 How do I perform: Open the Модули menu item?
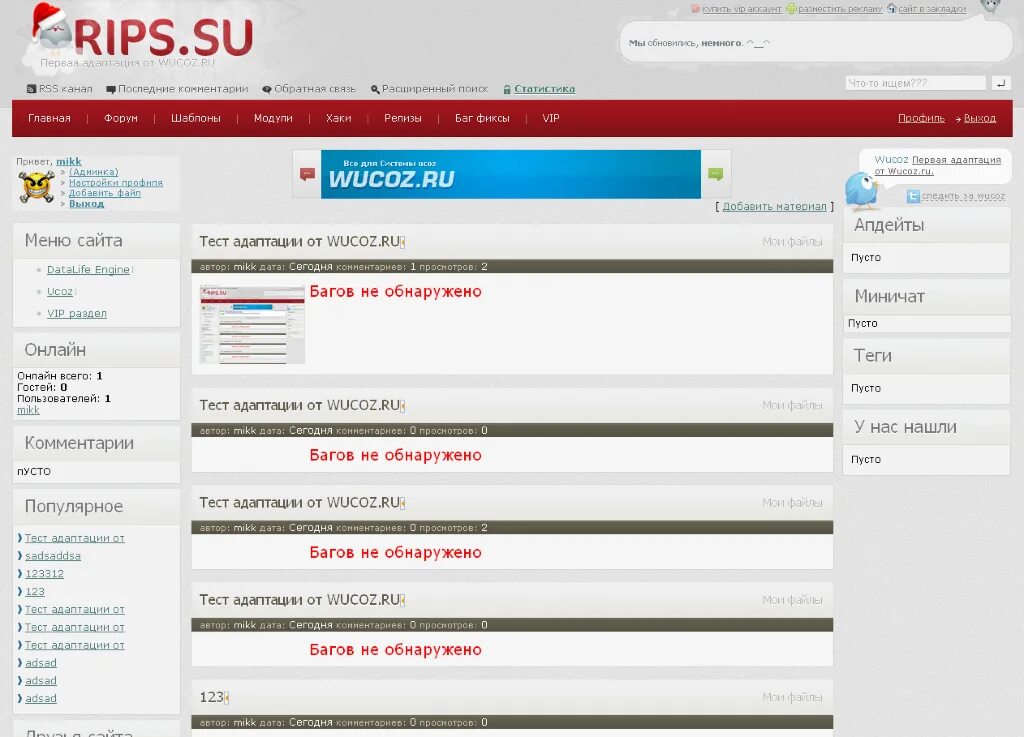tap(273, 118)
